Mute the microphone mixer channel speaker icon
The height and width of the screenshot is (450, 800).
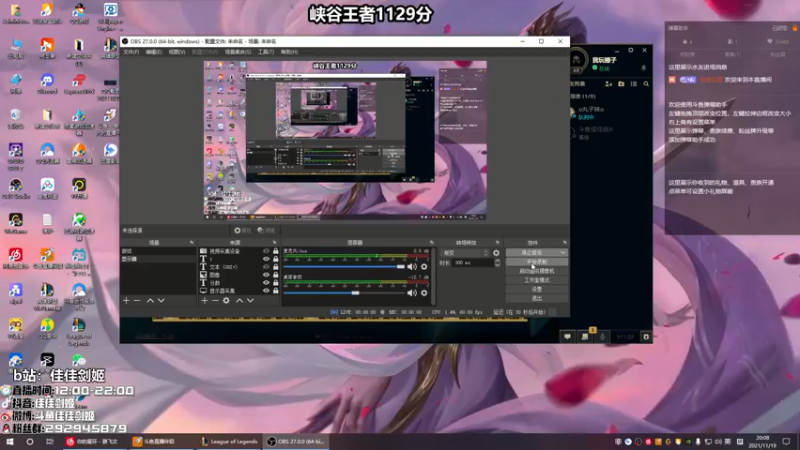[x=412, y=266]
